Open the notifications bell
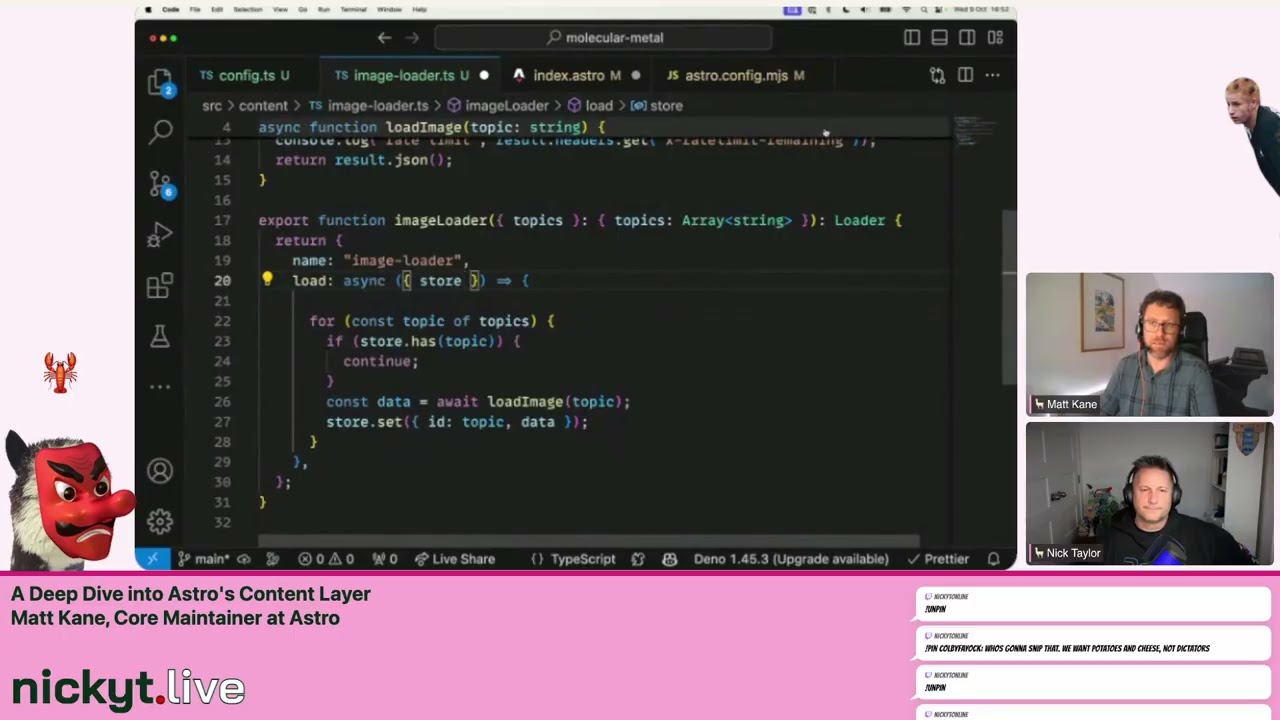Screen dimensions: 1280x720 tap(993, 559)
